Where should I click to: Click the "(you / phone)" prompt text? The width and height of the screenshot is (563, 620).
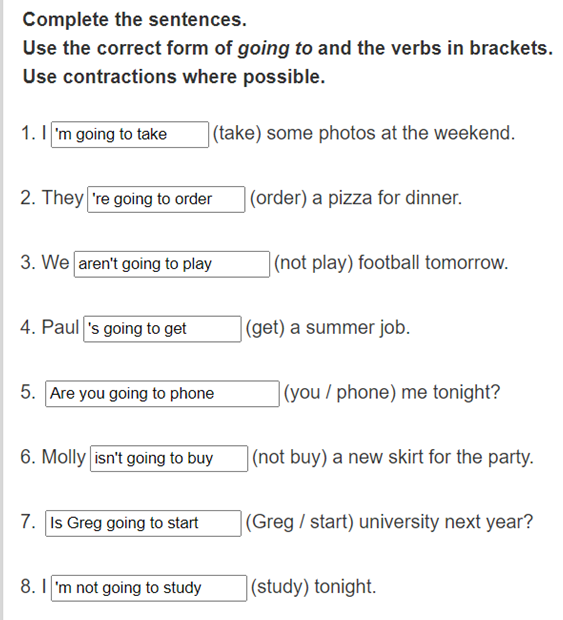[340, 393]
